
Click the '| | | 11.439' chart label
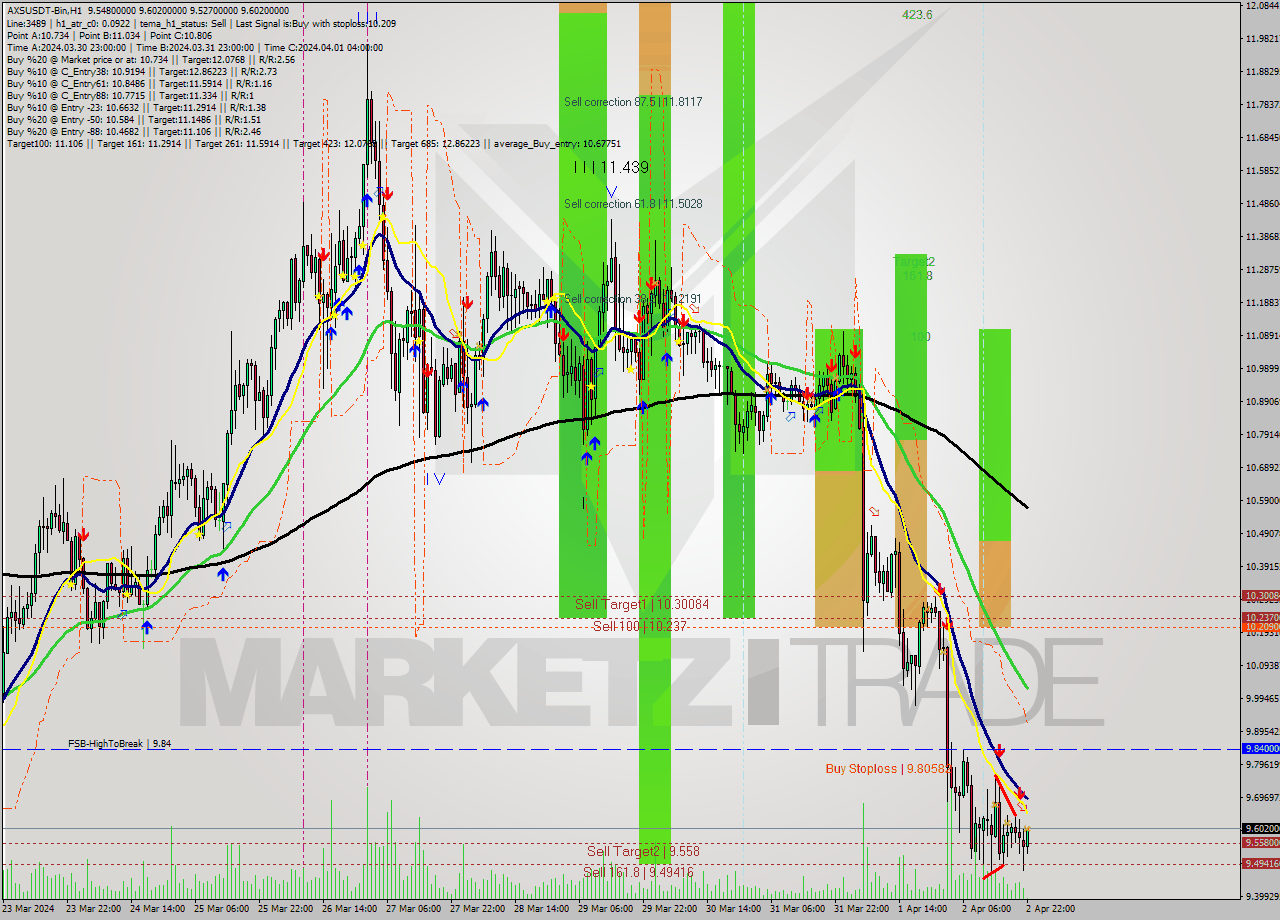pyautogui.click(x=612, y=168)
